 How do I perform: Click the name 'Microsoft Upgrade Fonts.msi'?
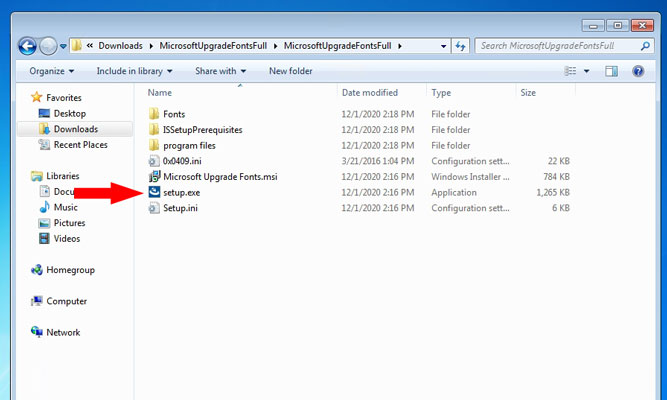click(220, 177)
